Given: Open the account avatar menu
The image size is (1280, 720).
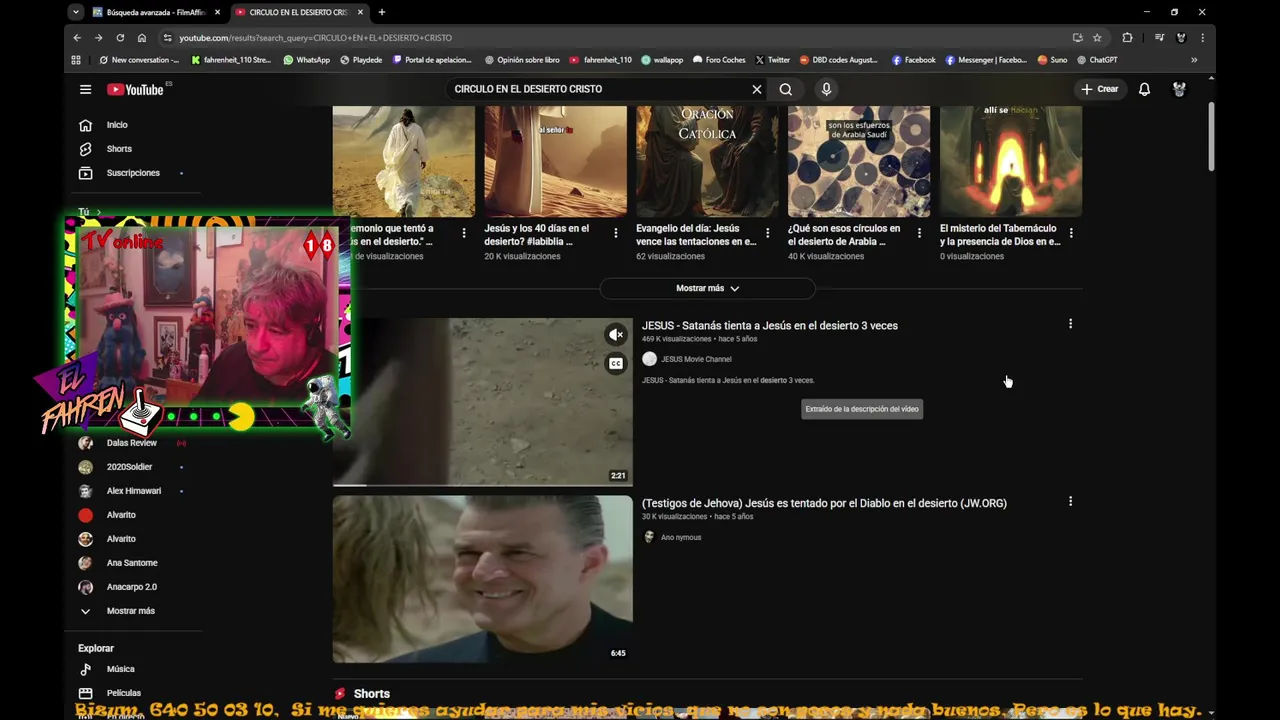Looking at the screenshot, I should coord(1179,89).
